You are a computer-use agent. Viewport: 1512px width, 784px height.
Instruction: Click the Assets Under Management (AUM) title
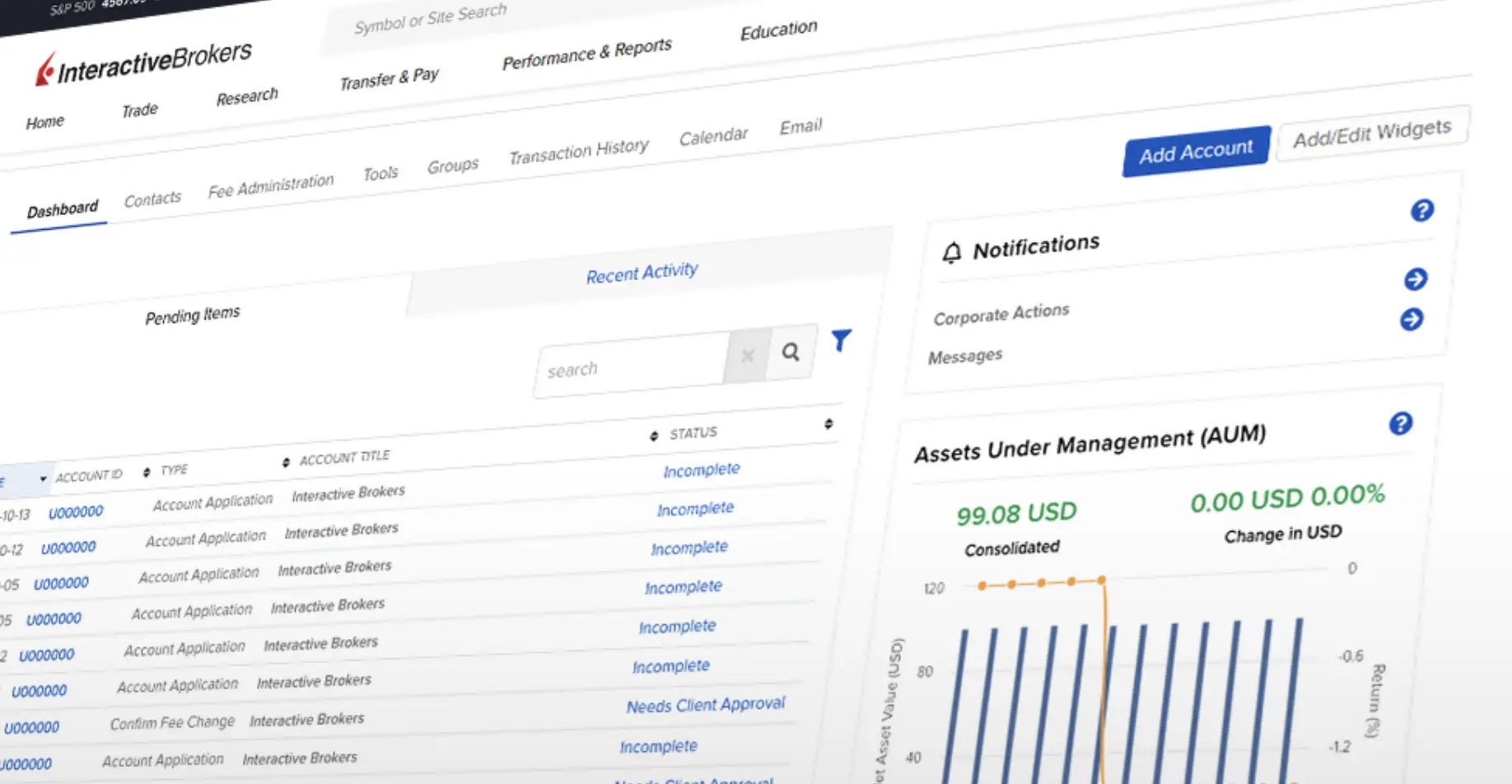pyautogui.click(x=1090, y=444)
